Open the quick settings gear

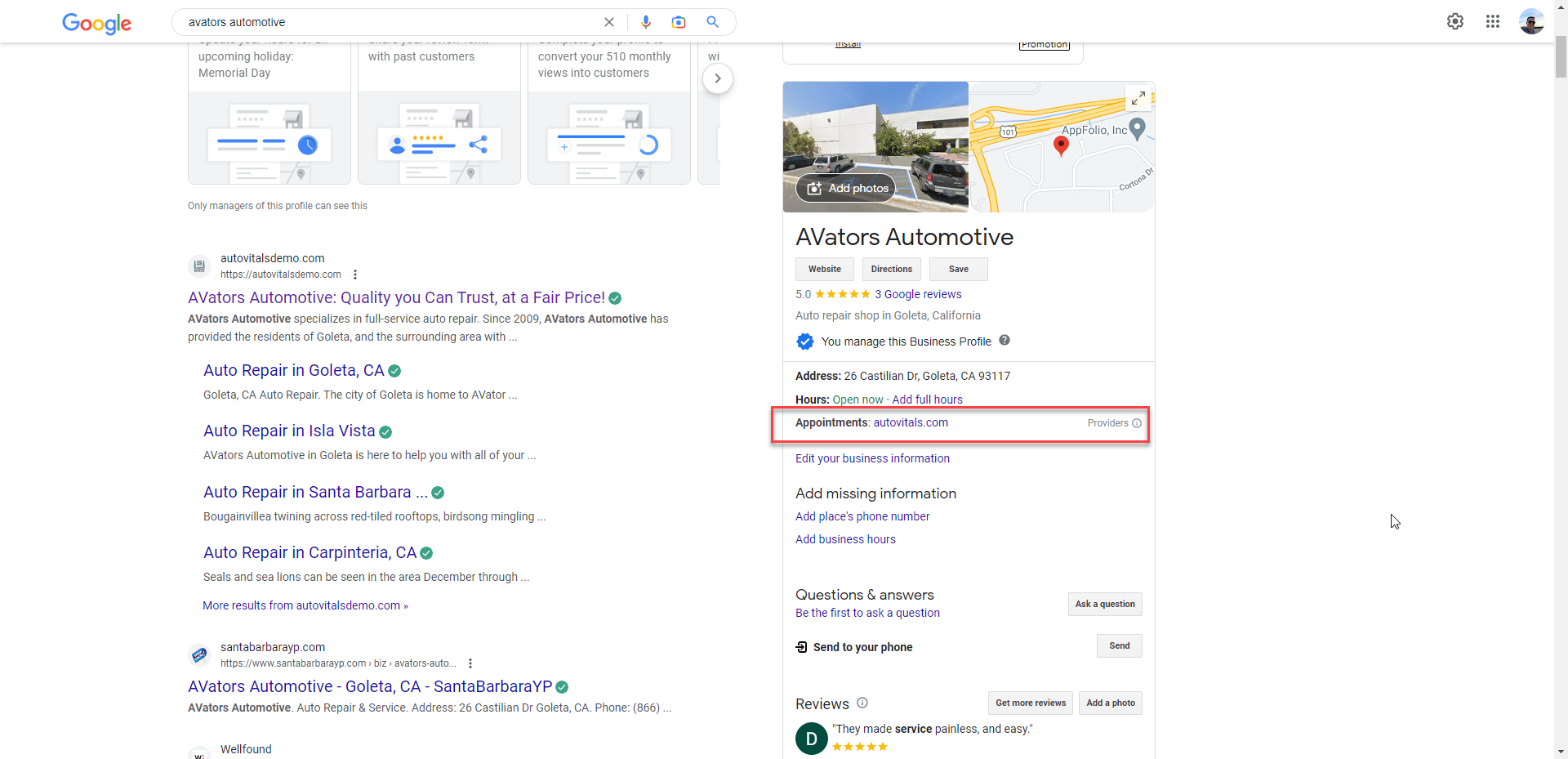(1455, 21)
